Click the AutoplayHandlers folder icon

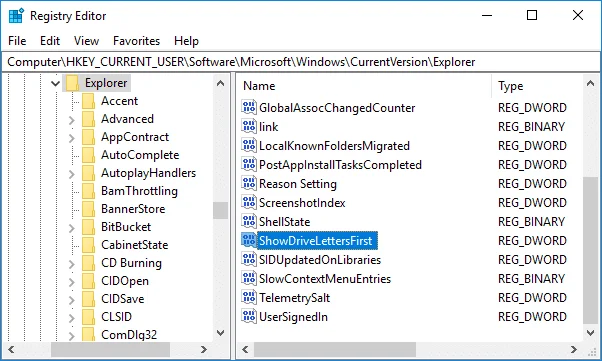click(88, 173)
